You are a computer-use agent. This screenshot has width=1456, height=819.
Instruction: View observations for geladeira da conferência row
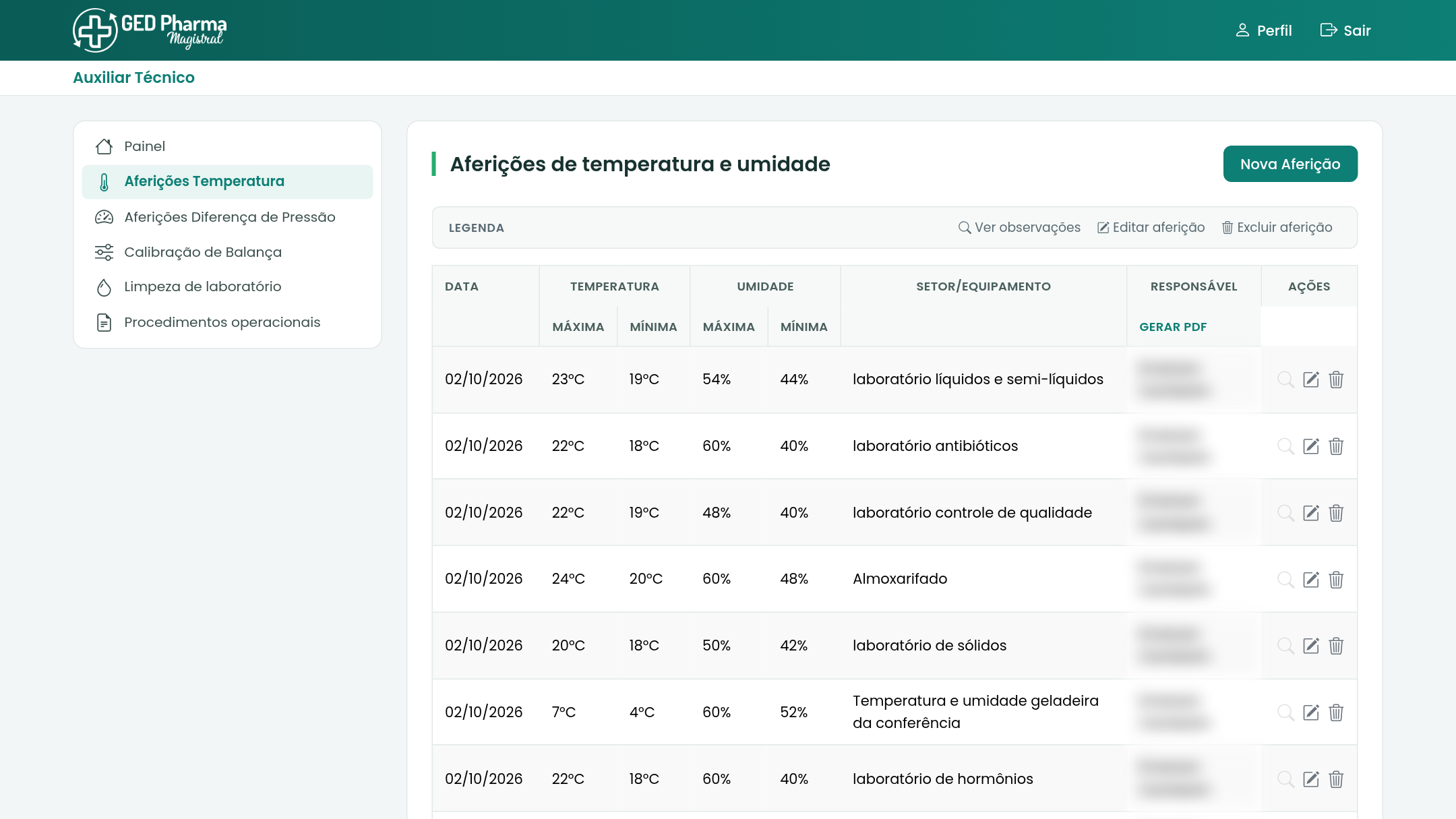point(1285,712)
